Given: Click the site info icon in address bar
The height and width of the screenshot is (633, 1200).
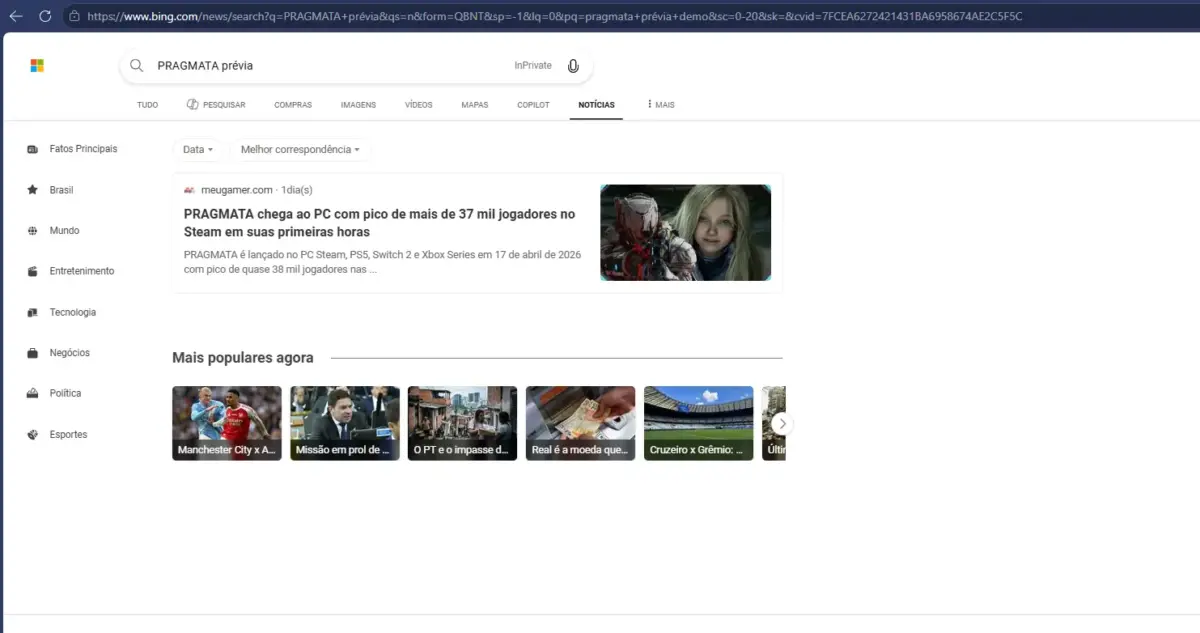Looking at the screenshot, I should tap(74, 16).
